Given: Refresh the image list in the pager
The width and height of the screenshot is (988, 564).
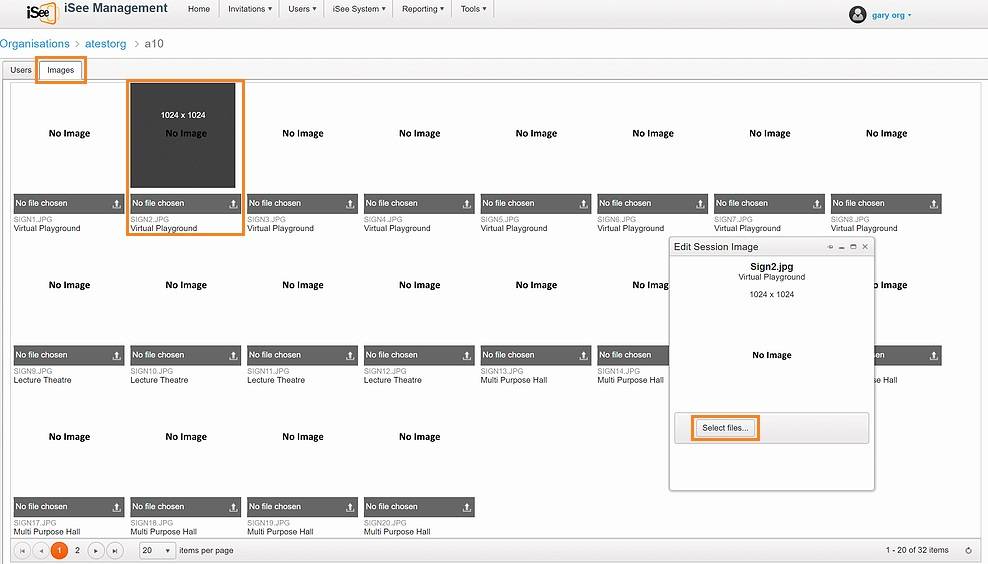Looking at the screenshot, I should point(968,551).
